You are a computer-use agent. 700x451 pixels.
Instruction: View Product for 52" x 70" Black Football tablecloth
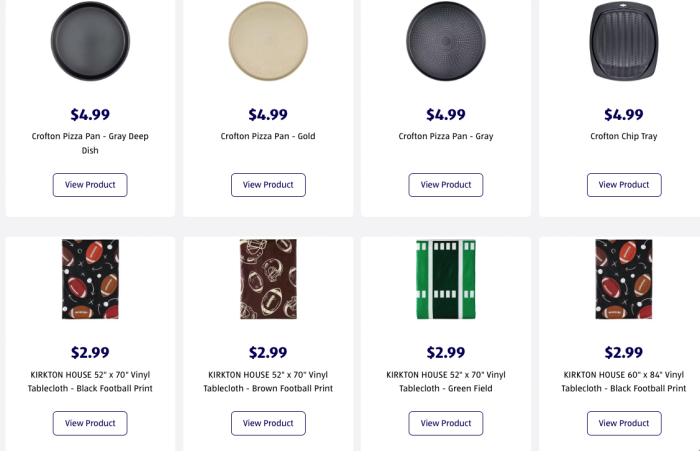(x=90, y=423)
